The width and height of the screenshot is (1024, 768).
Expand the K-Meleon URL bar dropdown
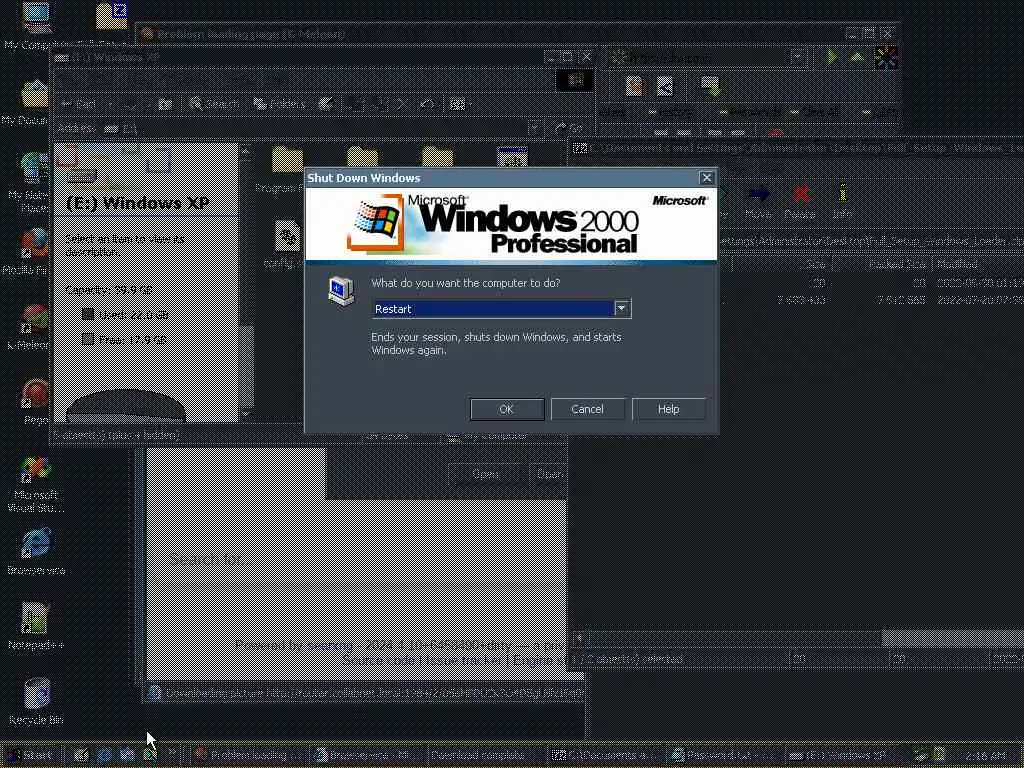(797, 57)
